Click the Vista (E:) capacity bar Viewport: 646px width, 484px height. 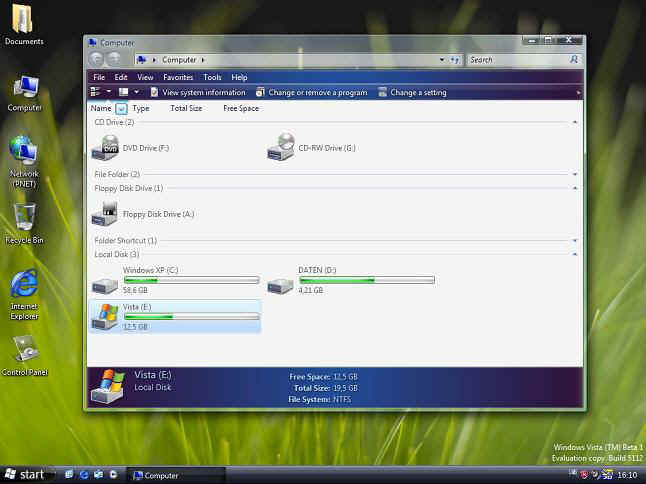[x=190, y=316]
